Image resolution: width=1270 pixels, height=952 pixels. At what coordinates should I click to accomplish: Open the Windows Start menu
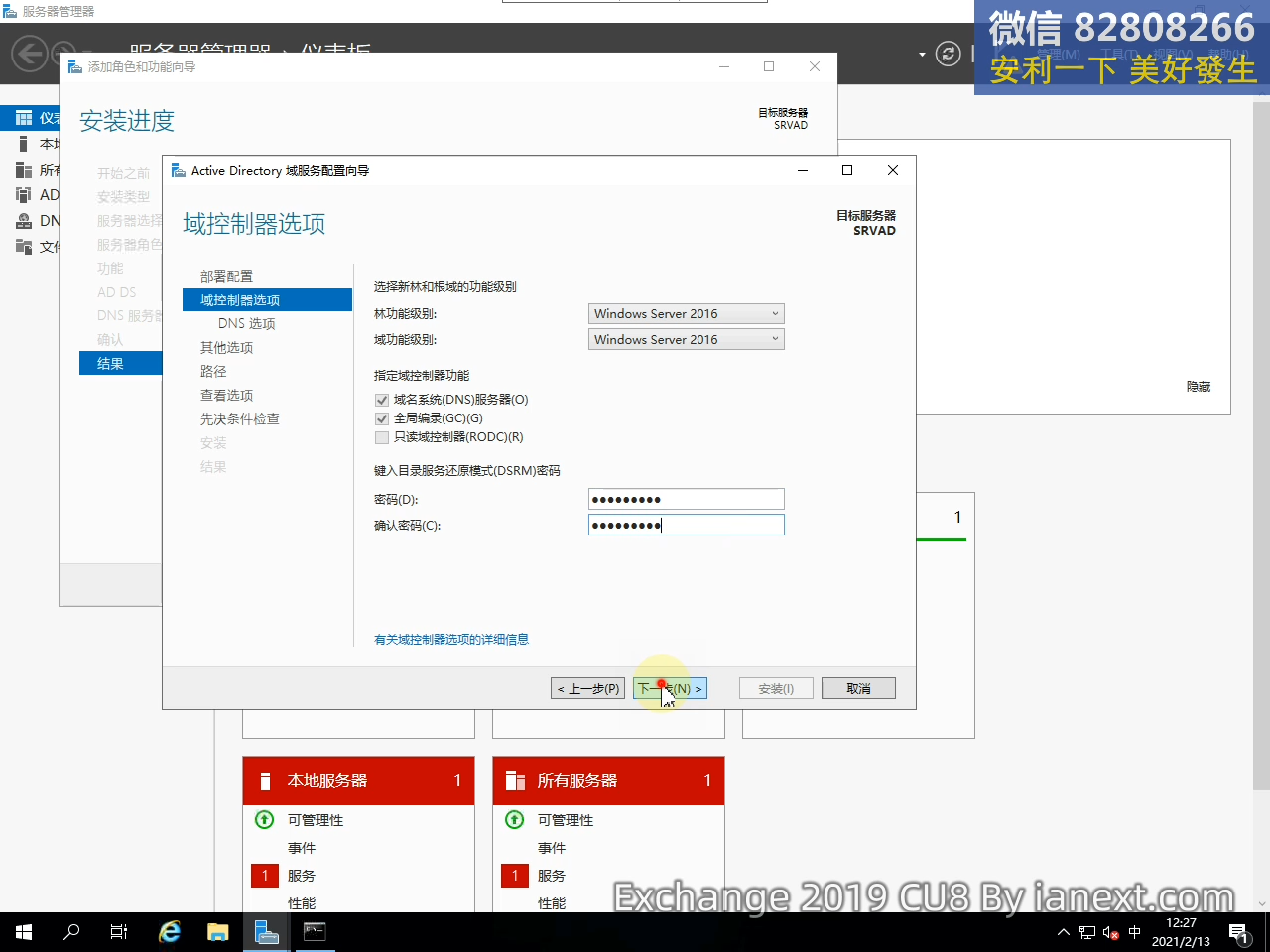click(x=24, y=932)
